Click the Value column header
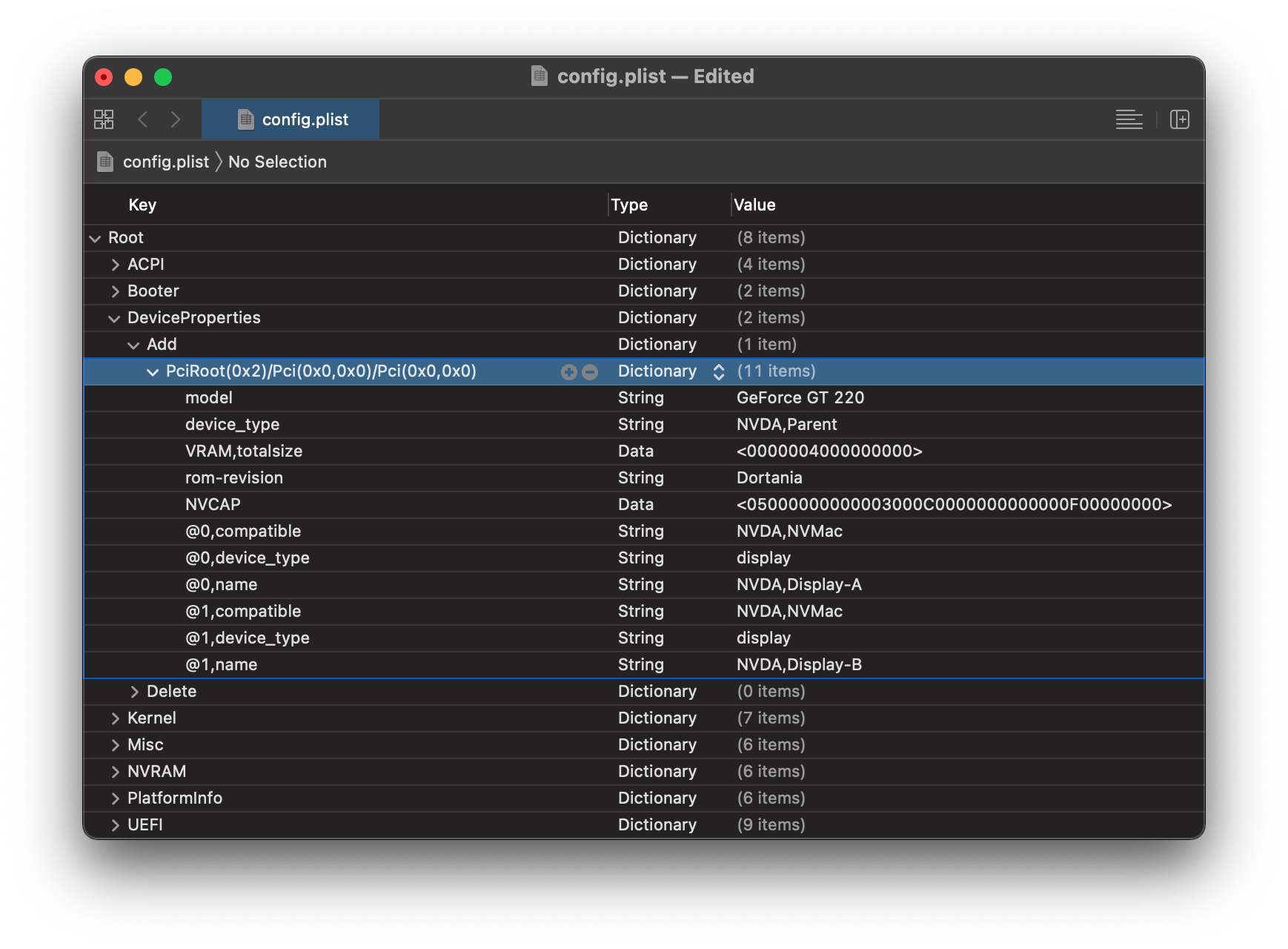The width and height of the screenshot is (1288, 949). tap(754, 205)
